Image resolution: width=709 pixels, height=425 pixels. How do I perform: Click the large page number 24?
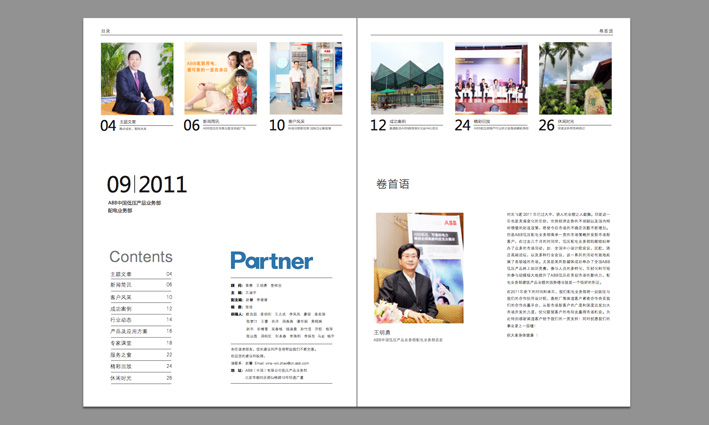[x=462, y=125]
